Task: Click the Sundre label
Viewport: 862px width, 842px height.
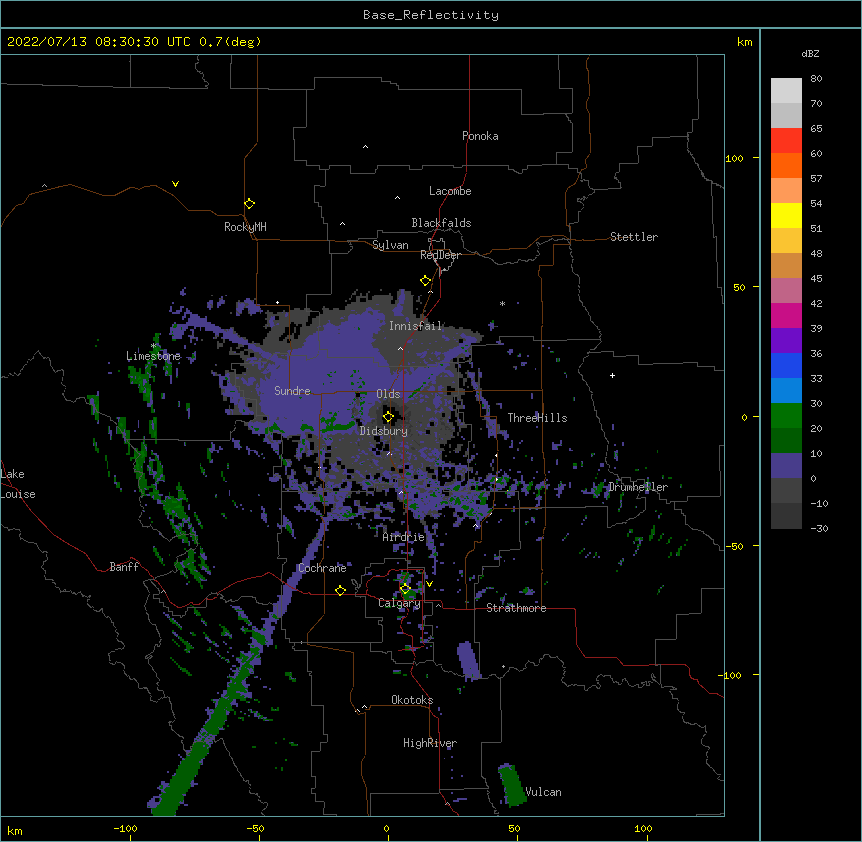Action: point(292,391)
